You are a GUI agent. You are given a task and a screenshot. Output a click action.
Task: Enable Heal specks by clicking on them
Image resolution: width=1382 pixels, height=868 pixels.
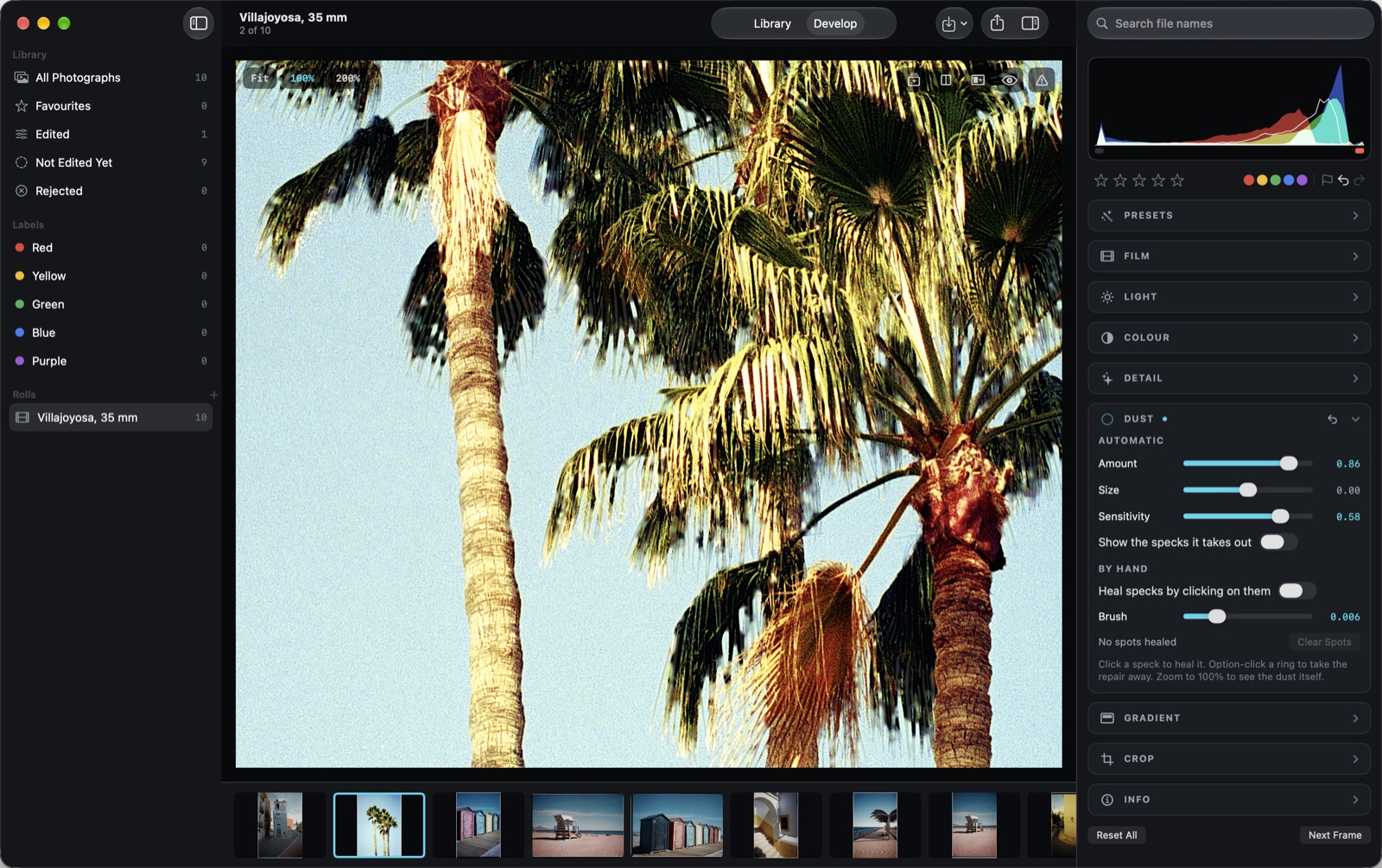(1296, 591)
